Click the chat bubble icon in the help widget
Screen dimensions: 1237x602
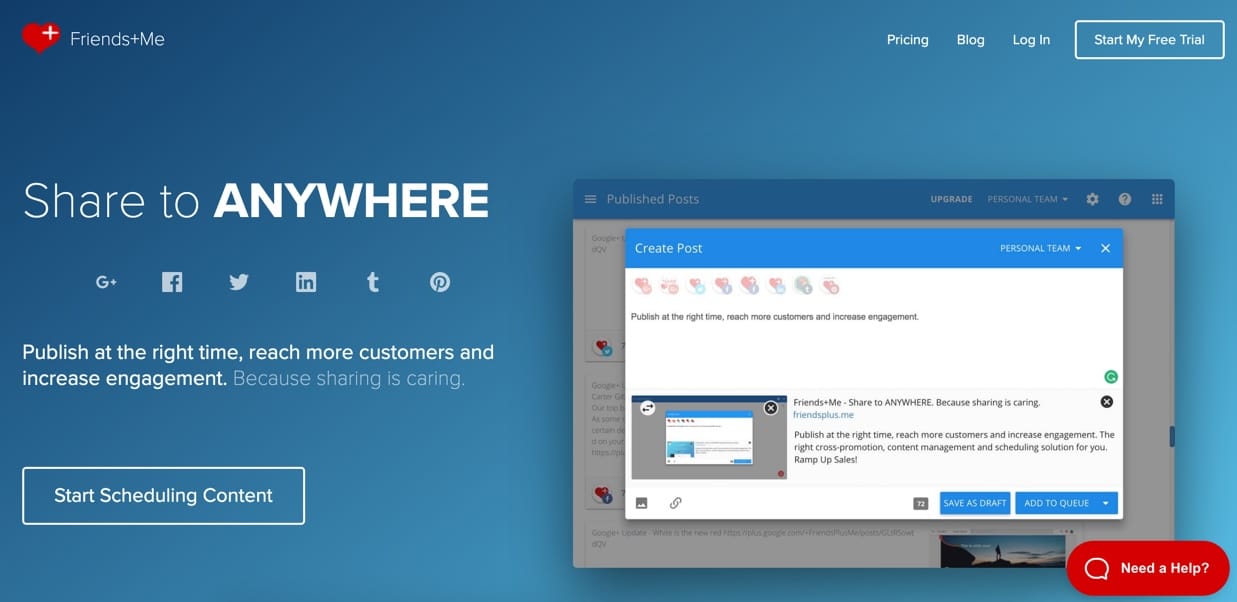coord(1096,568)
